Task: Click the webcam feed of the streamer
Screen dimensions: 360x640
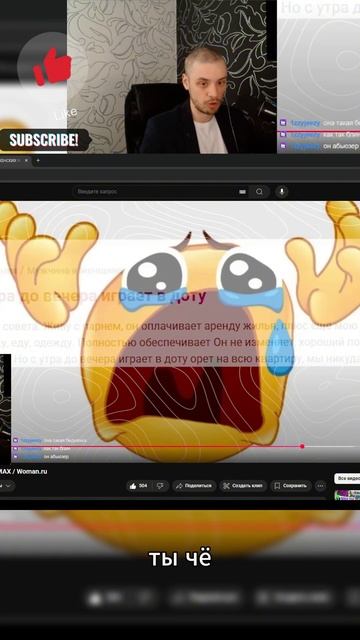Action: (172, 77)
